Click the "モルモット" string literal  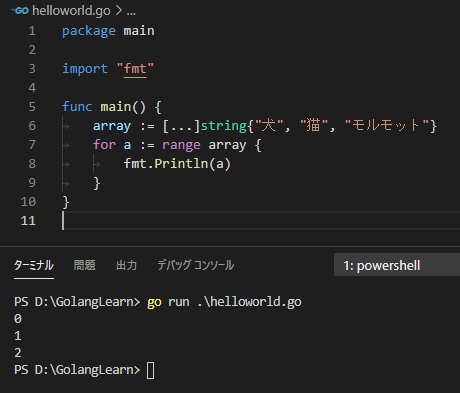pos(387,126)
